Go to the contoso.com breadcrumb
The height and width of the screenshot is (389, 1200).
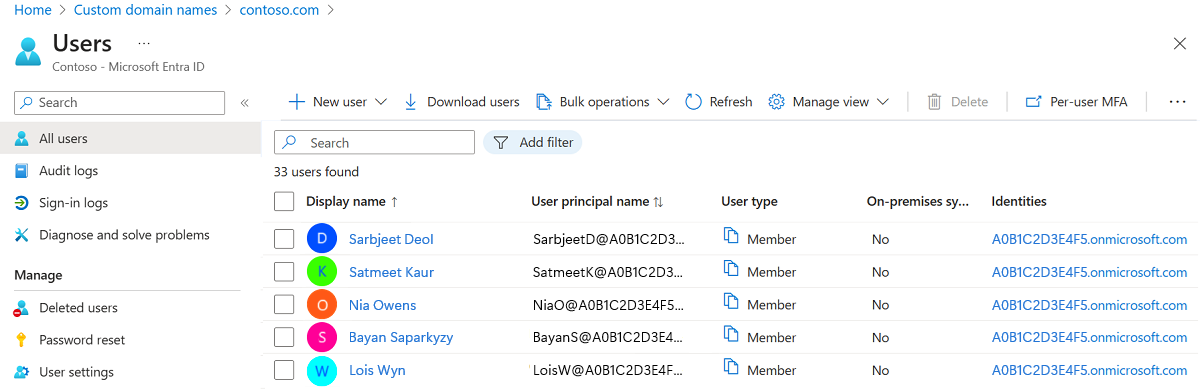(279, 10)
